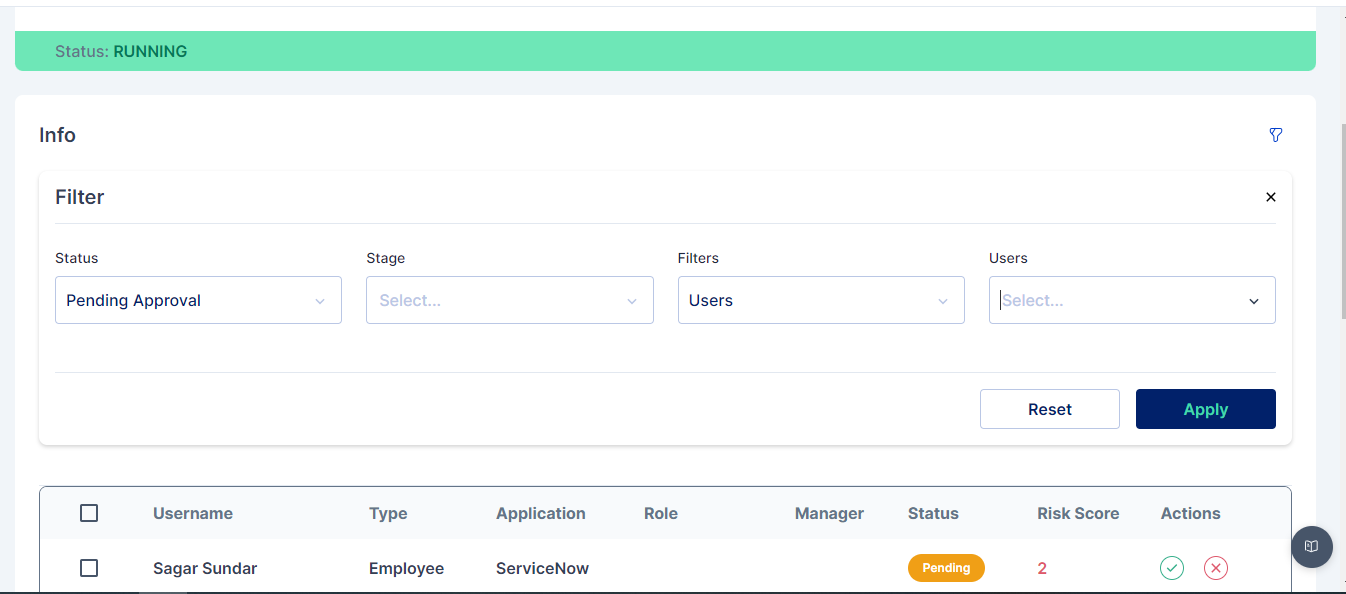Click chevron arrow in Status dropdown
1346x594 pixels.
click(x=320, y=301)
